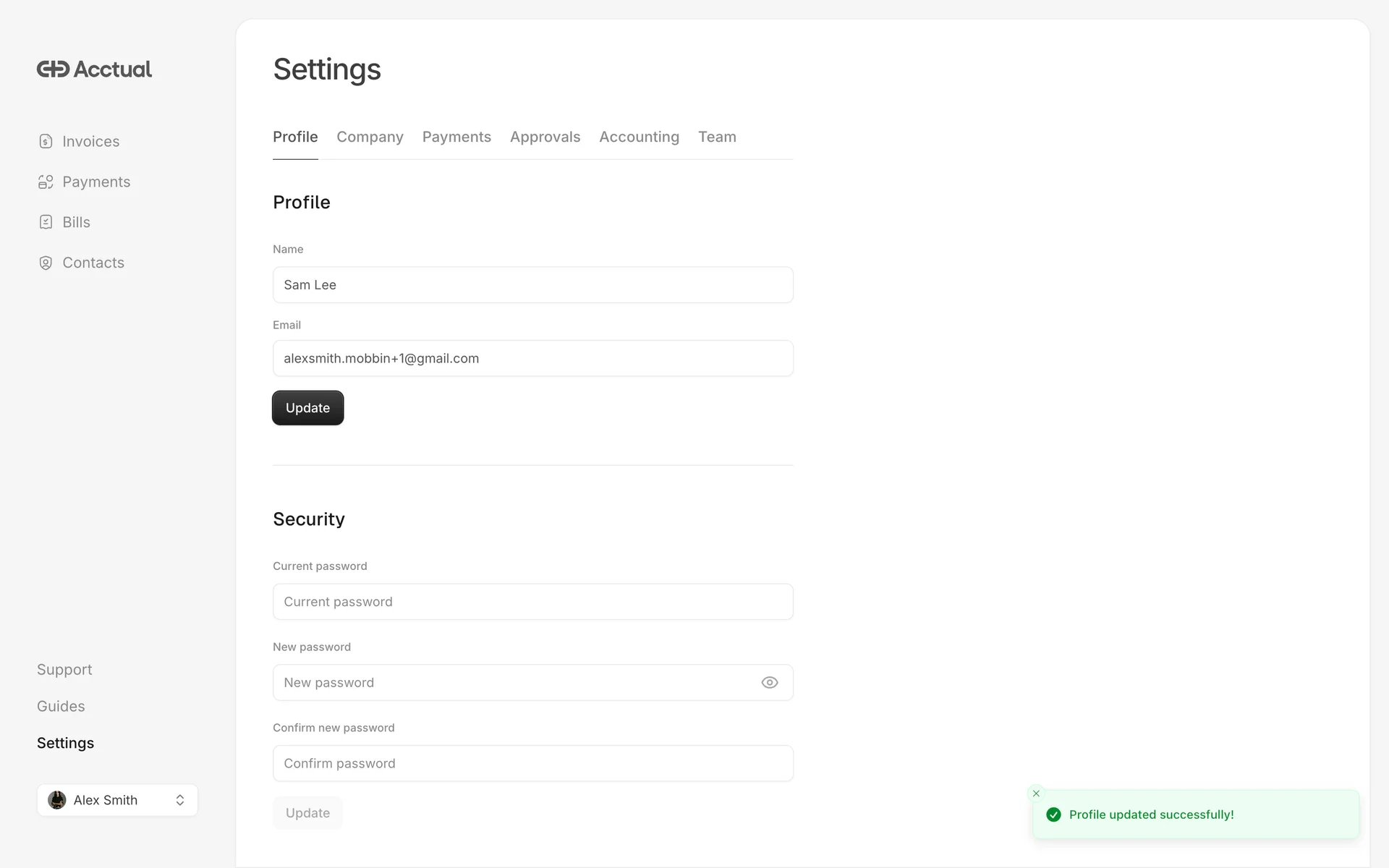Viewport: 1389px width, 868px height.
Task: Open Invoices via its sidebar icon
Action: [46, 142]
